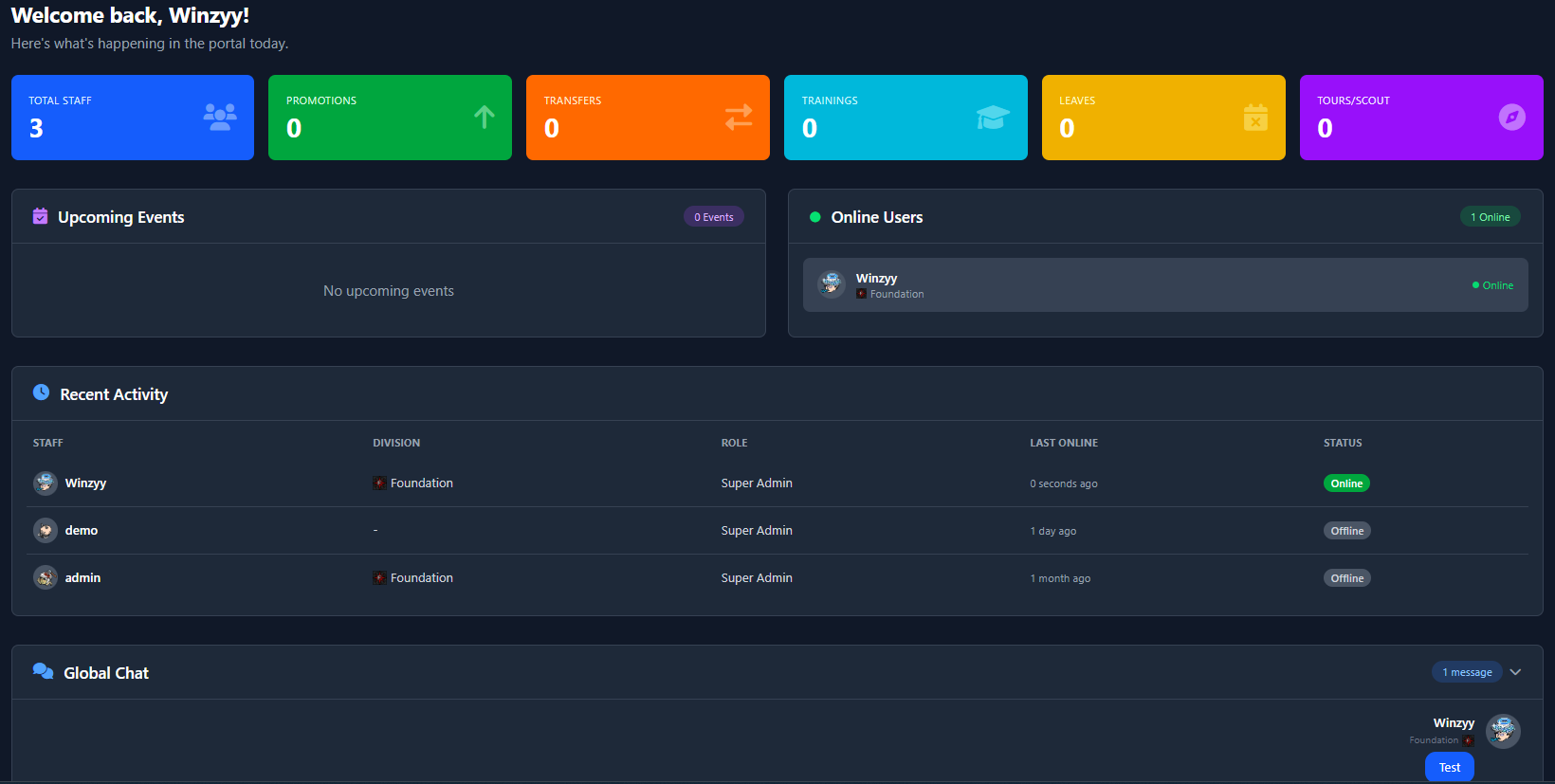Open the Transfers card

tap(648, 118)
